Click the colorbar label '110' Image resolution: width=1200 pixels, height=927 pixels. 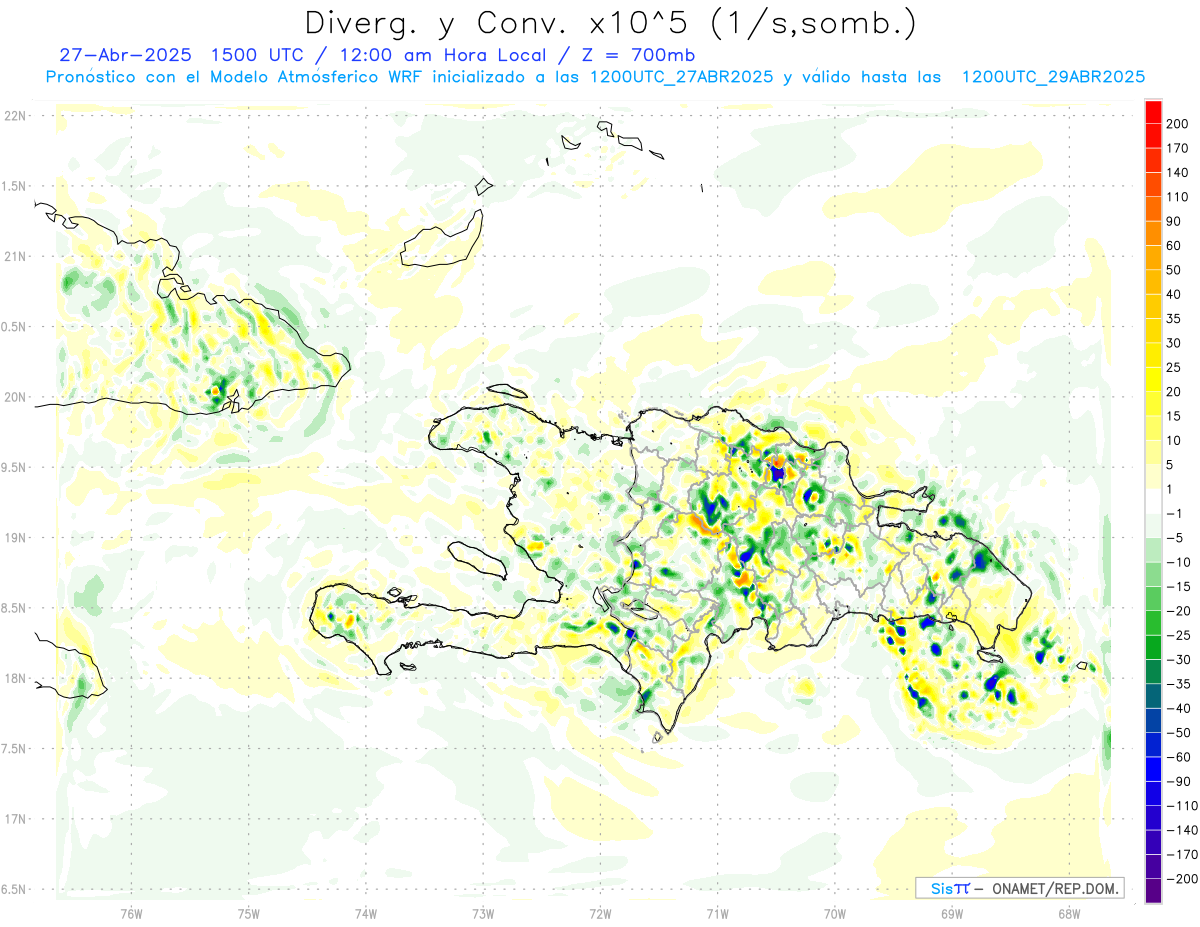pyautogui.click(x=1177, y=197)
